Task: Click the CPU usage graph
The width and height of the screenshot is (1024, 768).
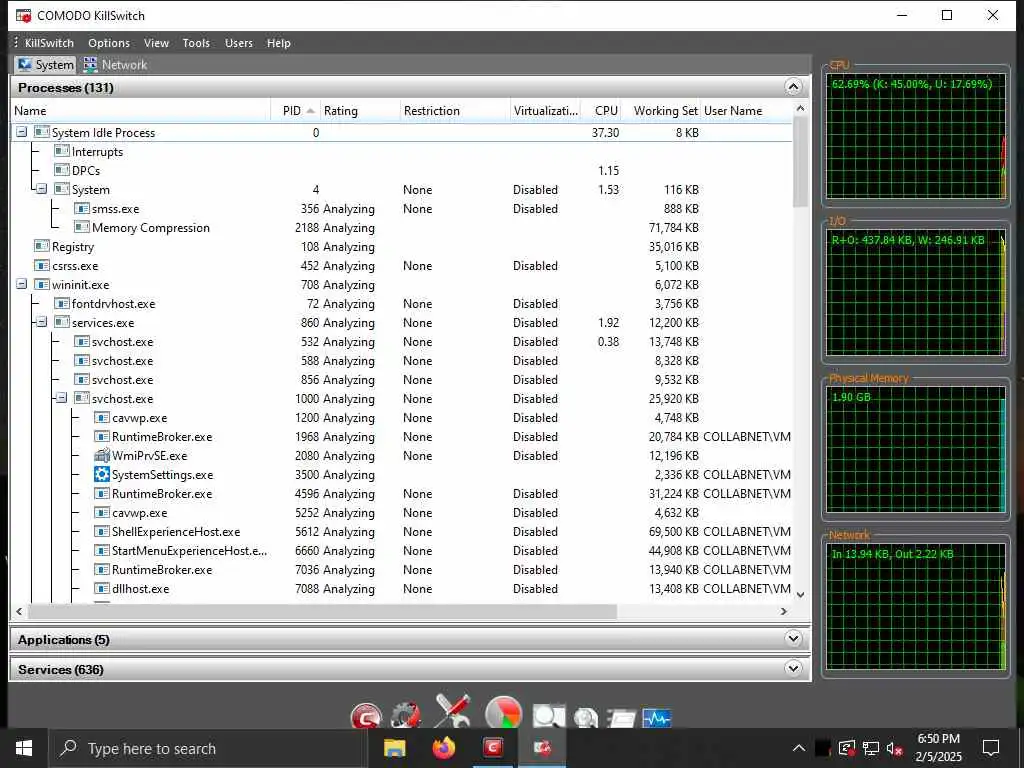Action: (x=916, y=136)
